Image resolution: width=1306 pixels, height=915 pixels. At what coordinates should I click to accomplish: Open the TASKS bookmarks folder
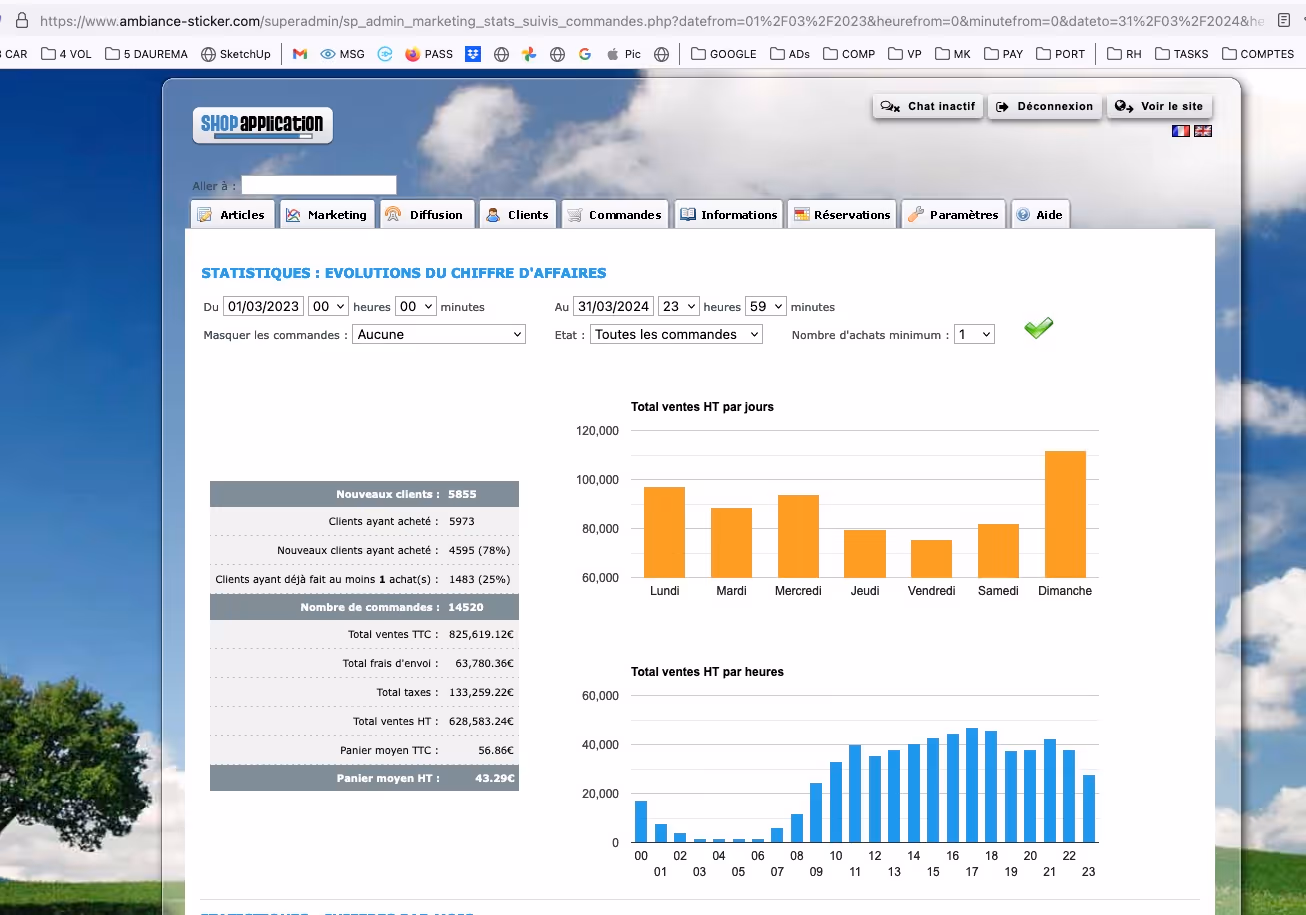(1182, 54)
